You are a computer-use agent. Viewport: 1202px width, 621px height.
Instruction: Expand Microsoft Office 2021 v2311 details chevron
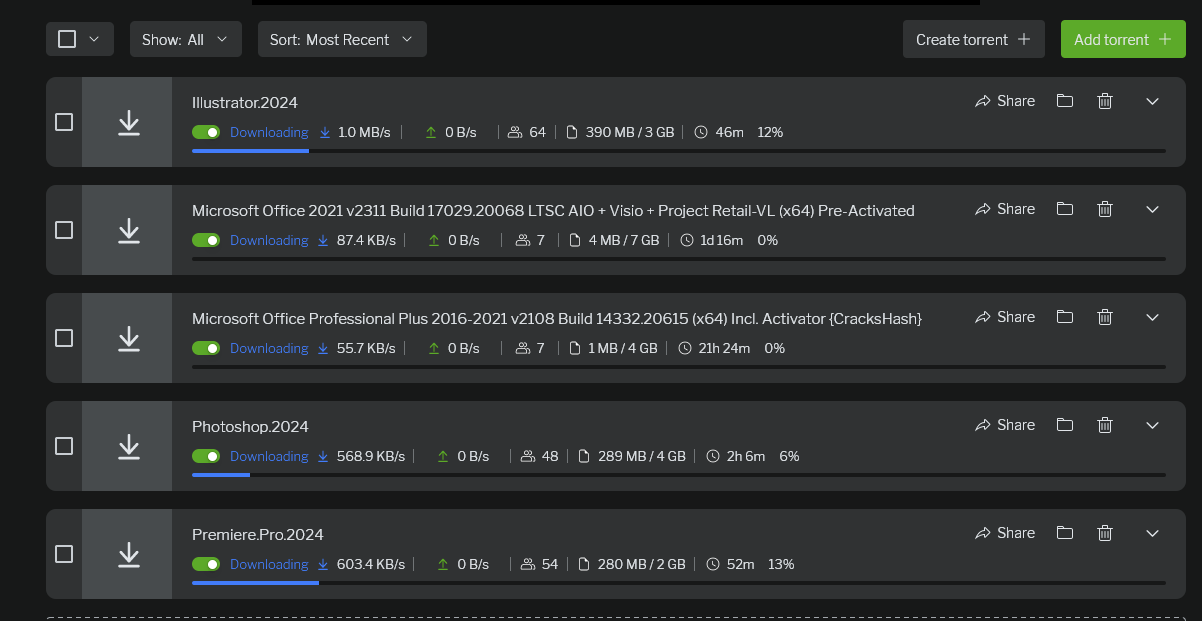(1152, 209)
